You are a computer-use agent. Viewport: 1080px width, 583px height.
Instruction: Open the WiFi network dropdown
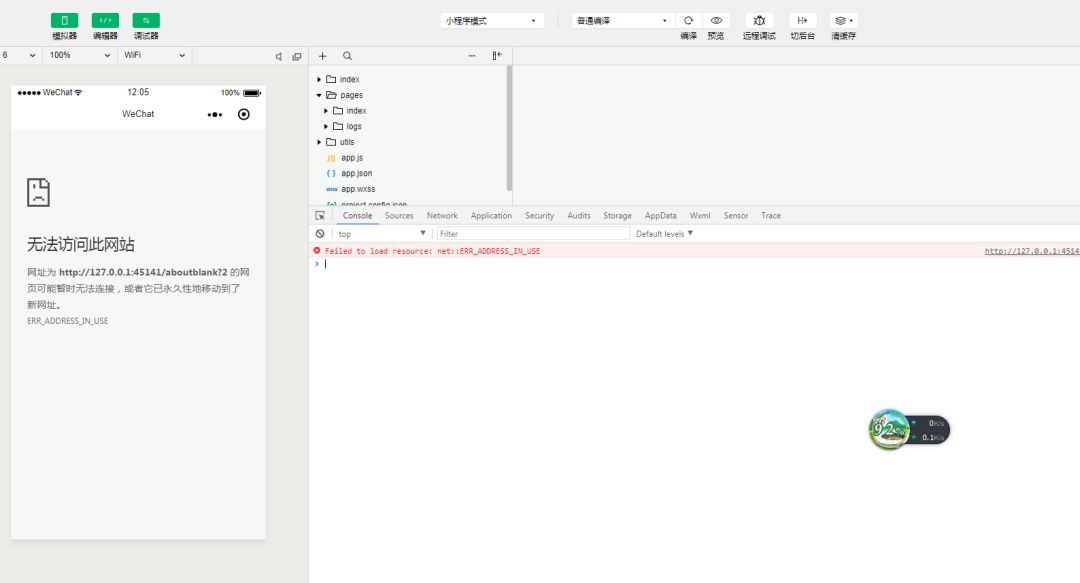[154, 55]
